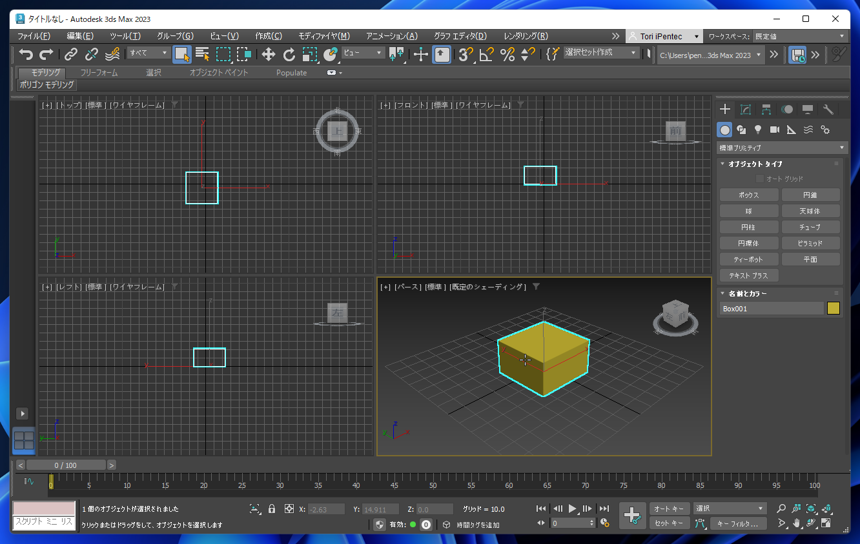Click the テキスト プラス button
860x544 pixels.
coord(749,275)
